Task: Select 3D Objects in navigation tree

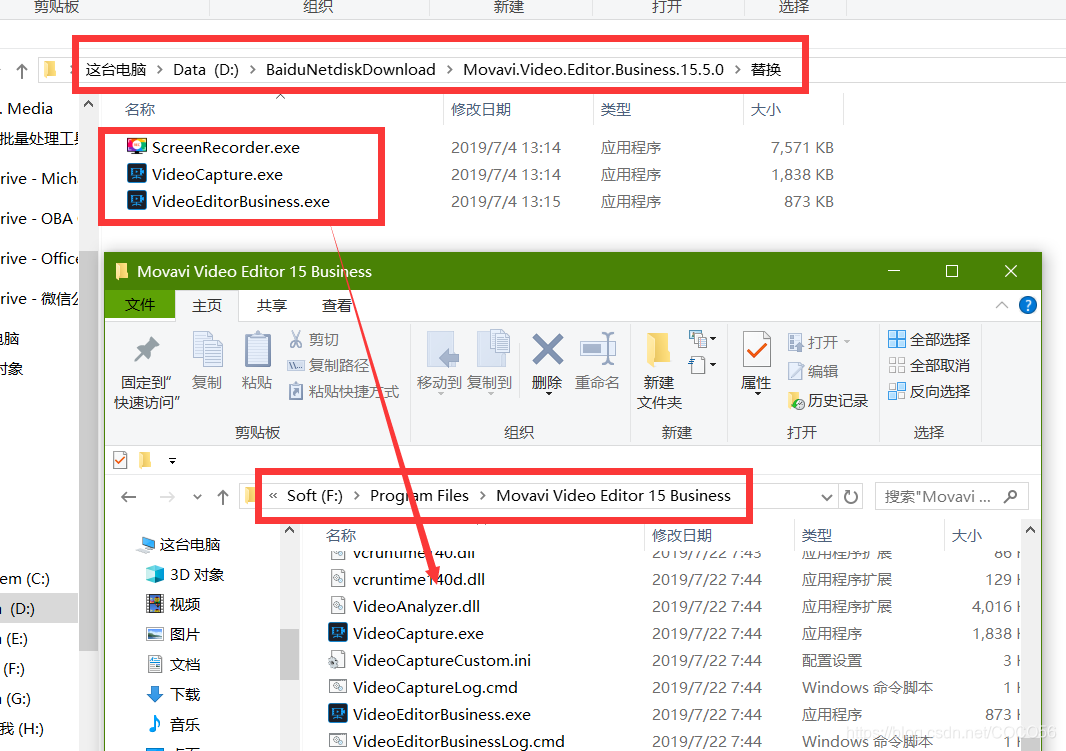Action: tap(185, 574)
